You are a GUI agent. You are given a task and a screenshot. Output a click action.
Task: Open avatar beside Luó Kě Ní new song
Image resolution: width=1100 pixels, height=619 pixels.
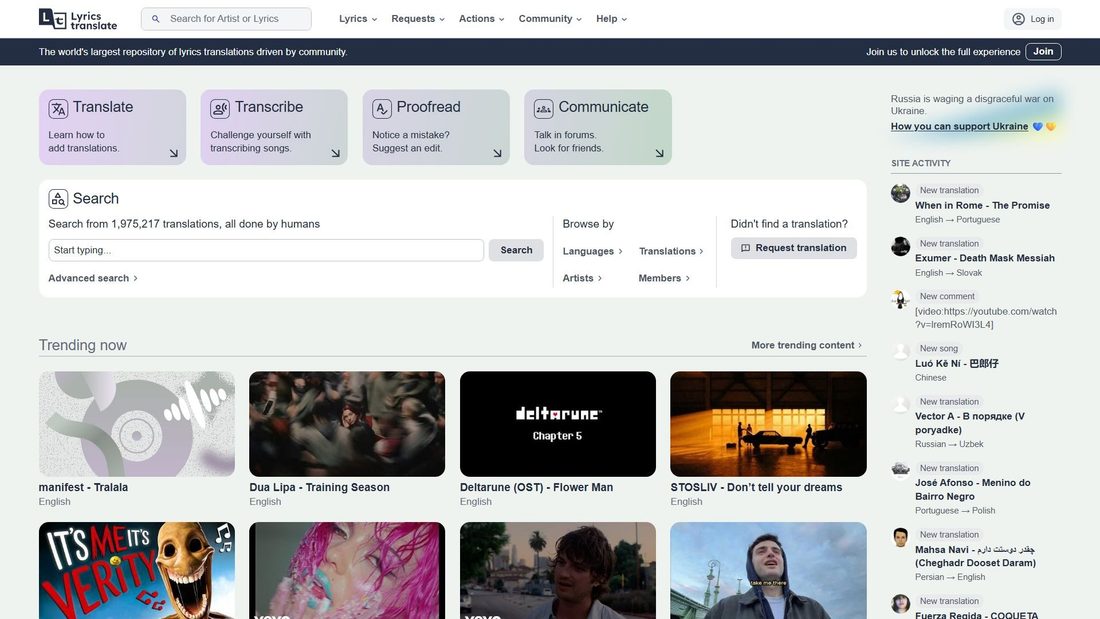901,351
